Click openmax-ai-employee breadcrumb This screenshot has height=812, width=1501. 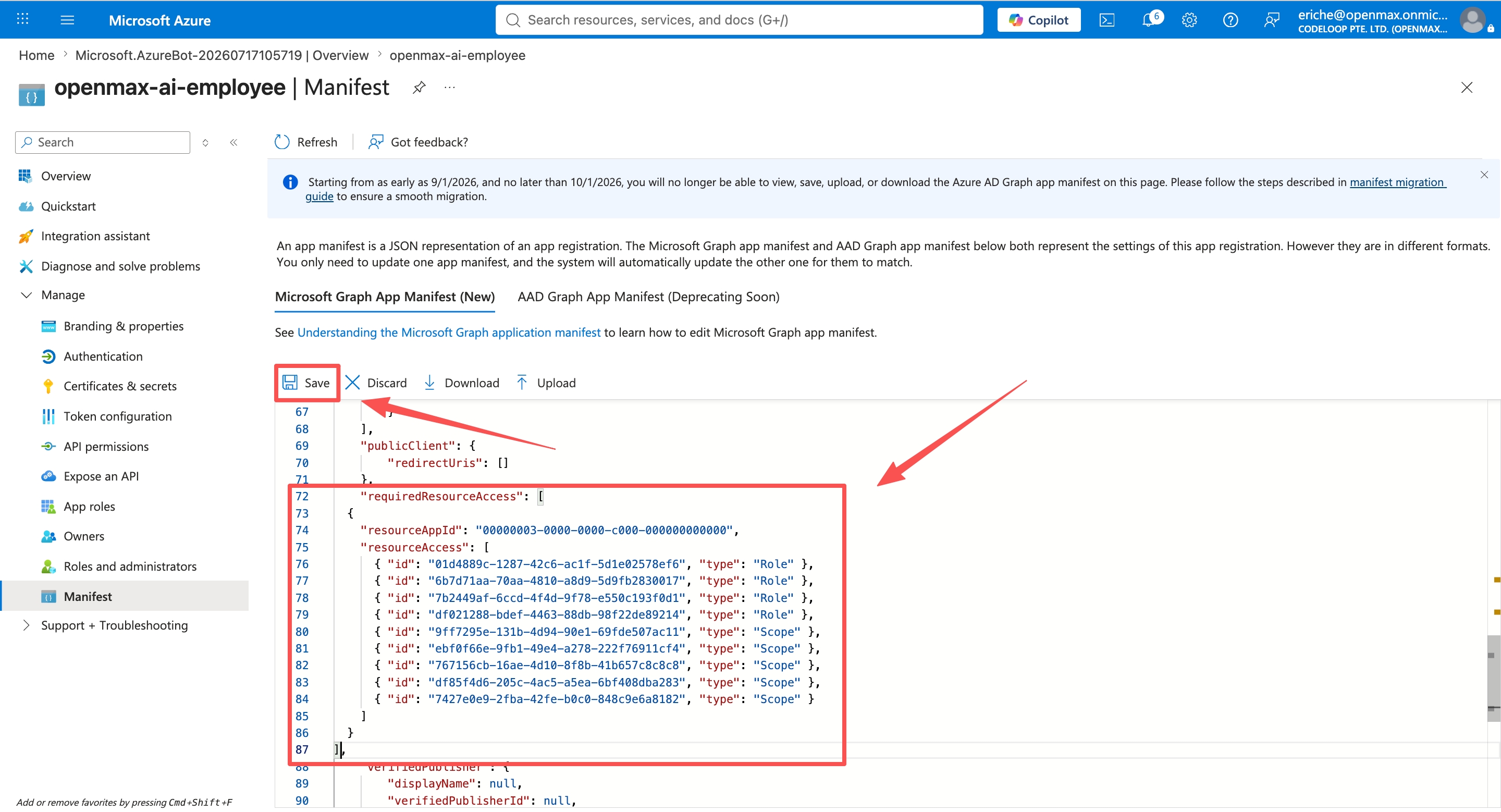click(x=458, y=55)
